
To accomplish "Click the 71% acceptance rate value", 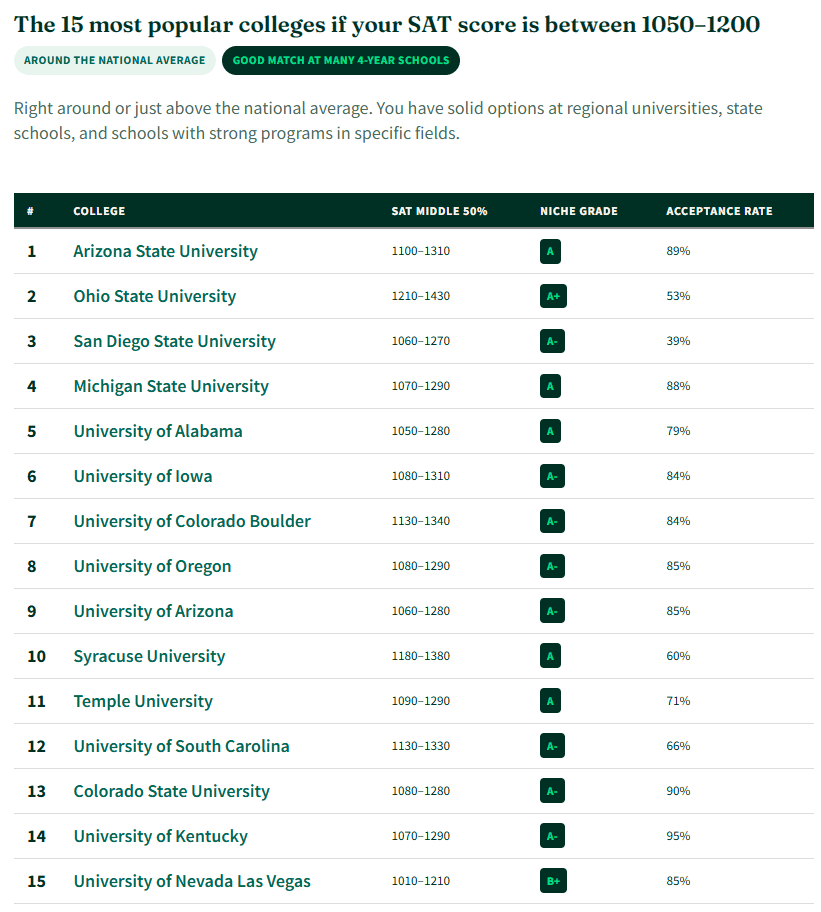I will (678, 701).
